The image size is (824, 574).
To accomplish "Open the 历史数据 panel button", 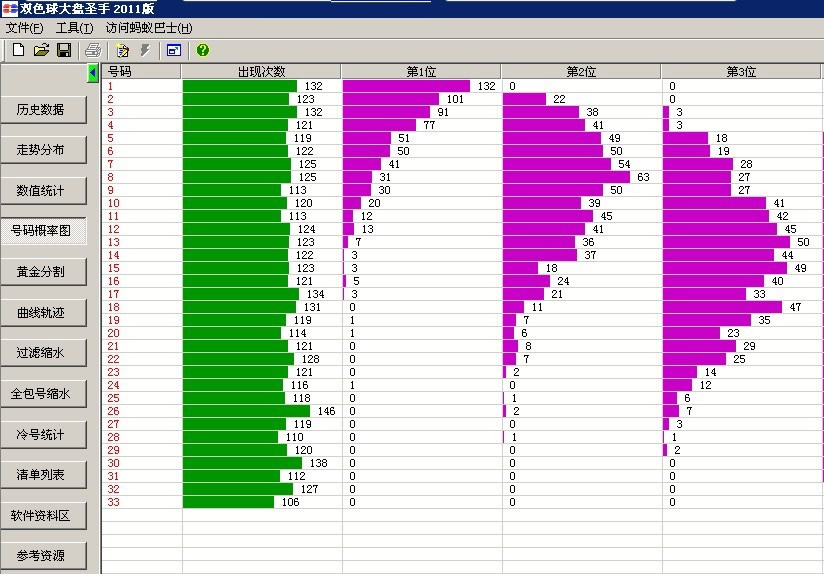I will pyautogui.click(x=43, y=109).
